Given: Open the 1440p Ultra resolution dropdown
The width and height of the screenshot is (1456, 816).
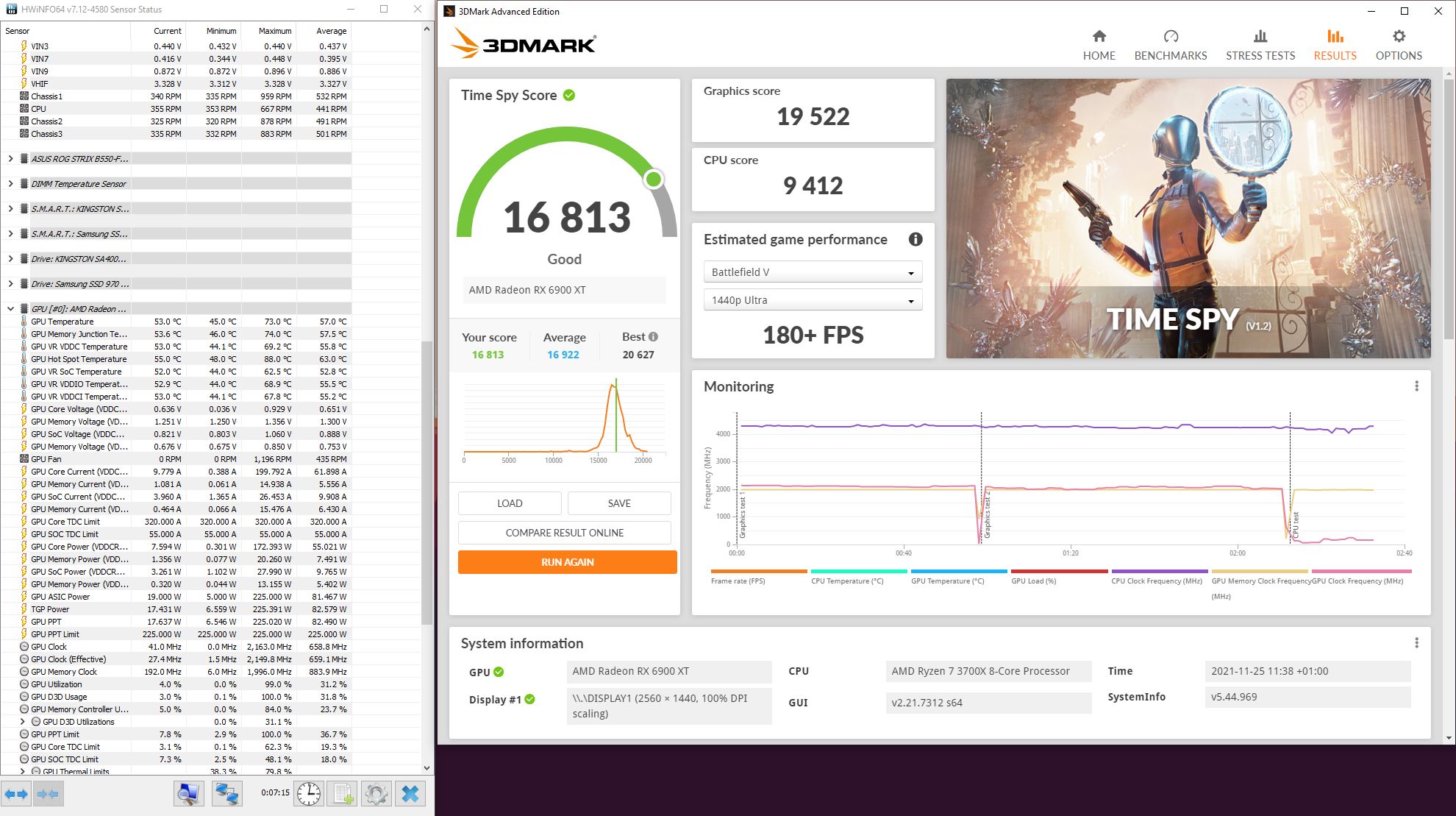Looking at the screenshot, I should pyautogui.click(x=813, y=300).
